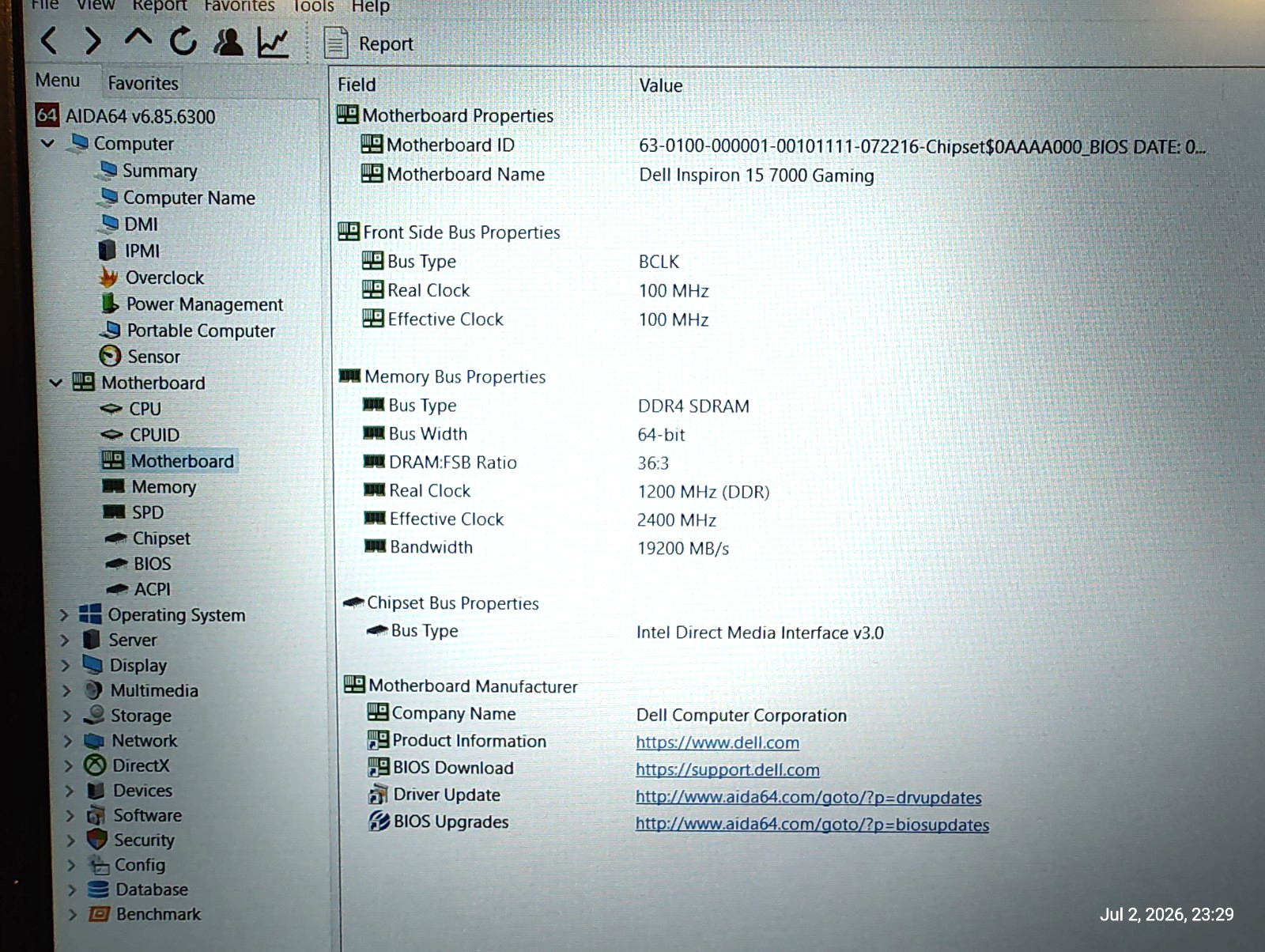Image resolution: width=1265 pixels, height=952 pixels.
Task: Switch to the Favorites tab
Action: pyautogui.click(x=143, y=83)
